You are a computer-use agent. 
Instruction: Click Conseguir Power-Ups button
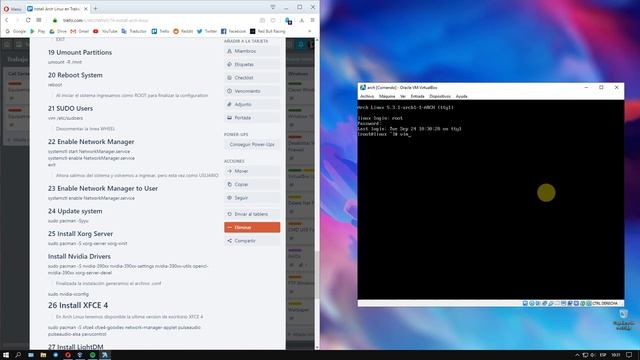pos(252,144)
